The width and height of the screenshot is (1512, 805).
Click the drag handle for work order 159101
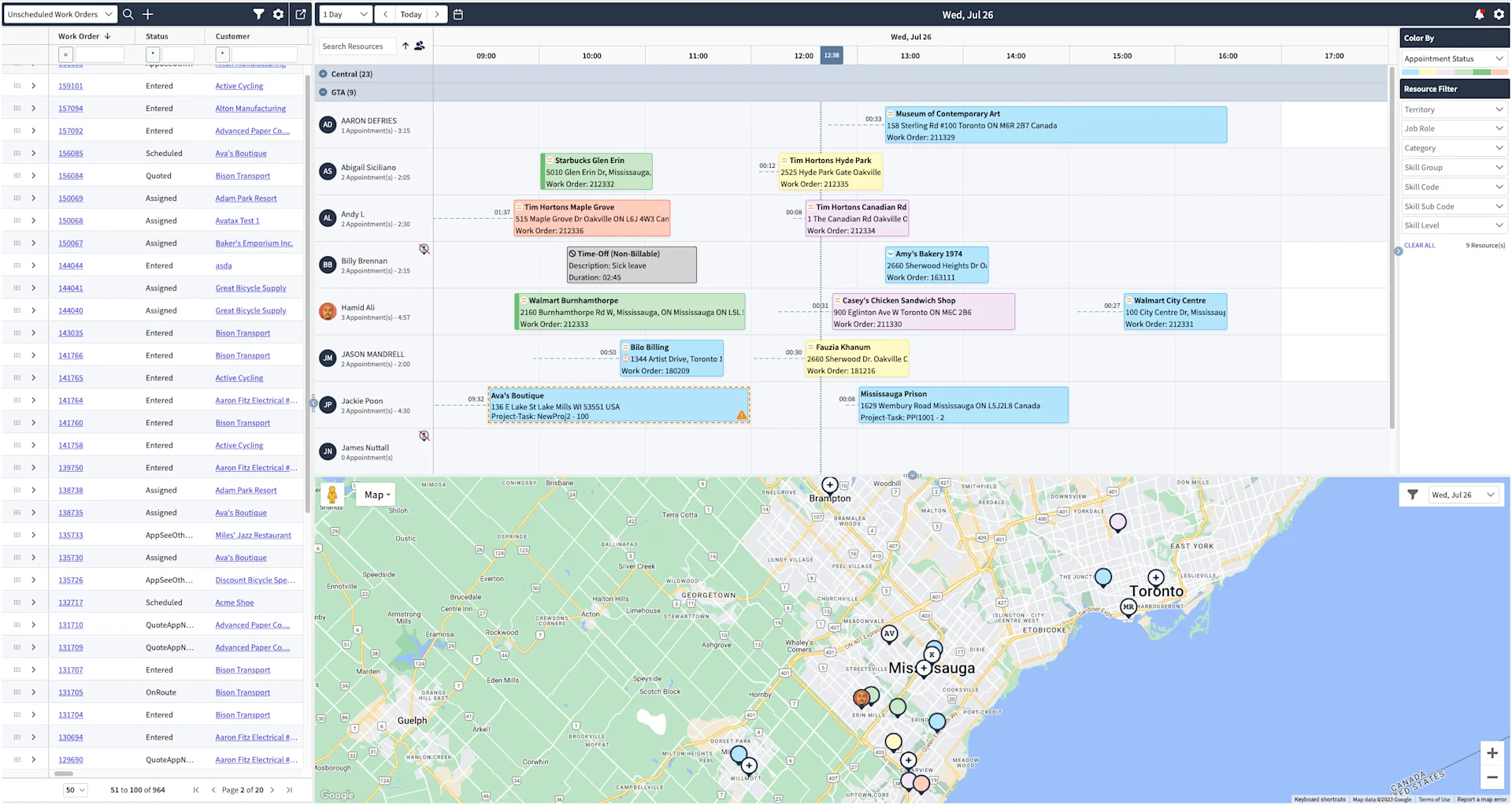17,86
